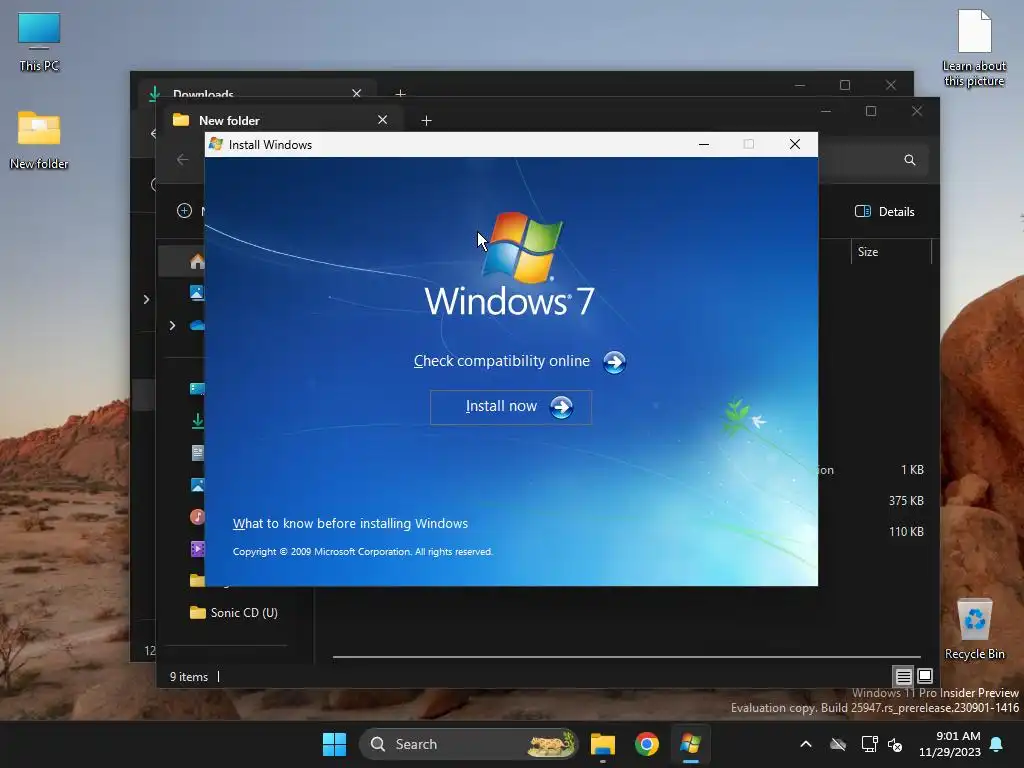This screenshot has height=768, width=1024.
Task: Open Music note icon in quick access
Action: (x=197, y=517)
